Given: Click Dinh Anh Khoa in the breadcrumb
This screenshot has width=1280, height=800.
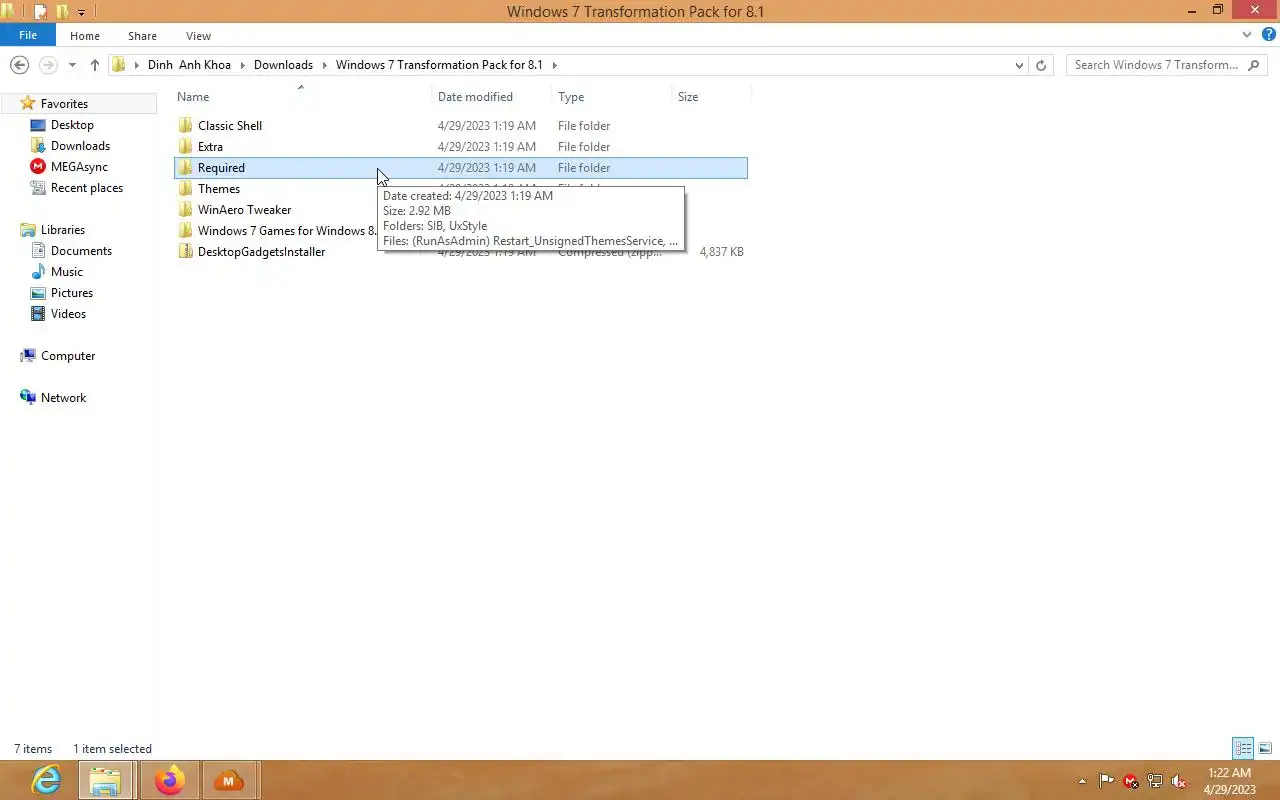Looking at the screenshot, I should click(189, 65).
